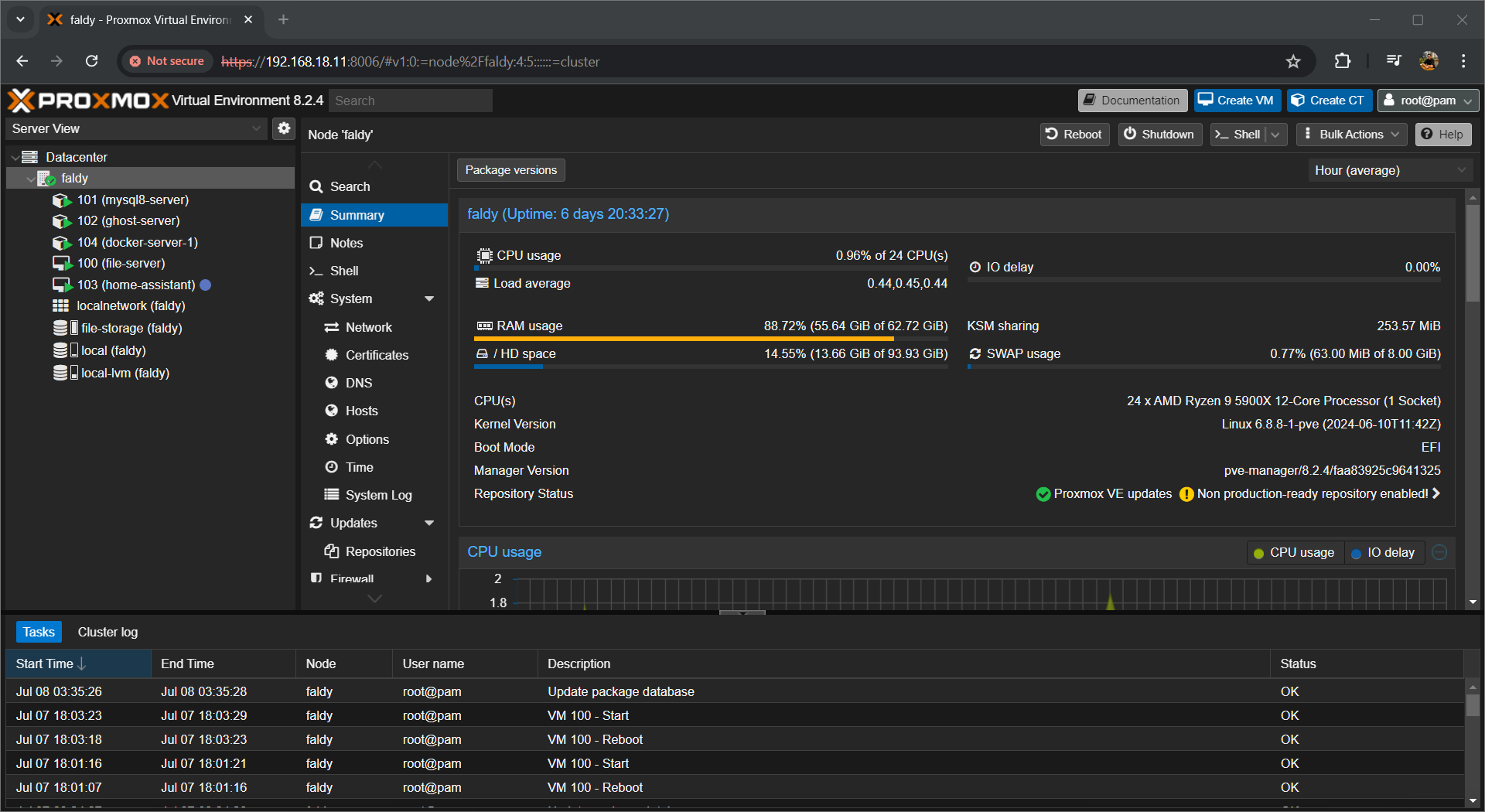Expand the Bulk Actions dropdown

coord(1350,134)
